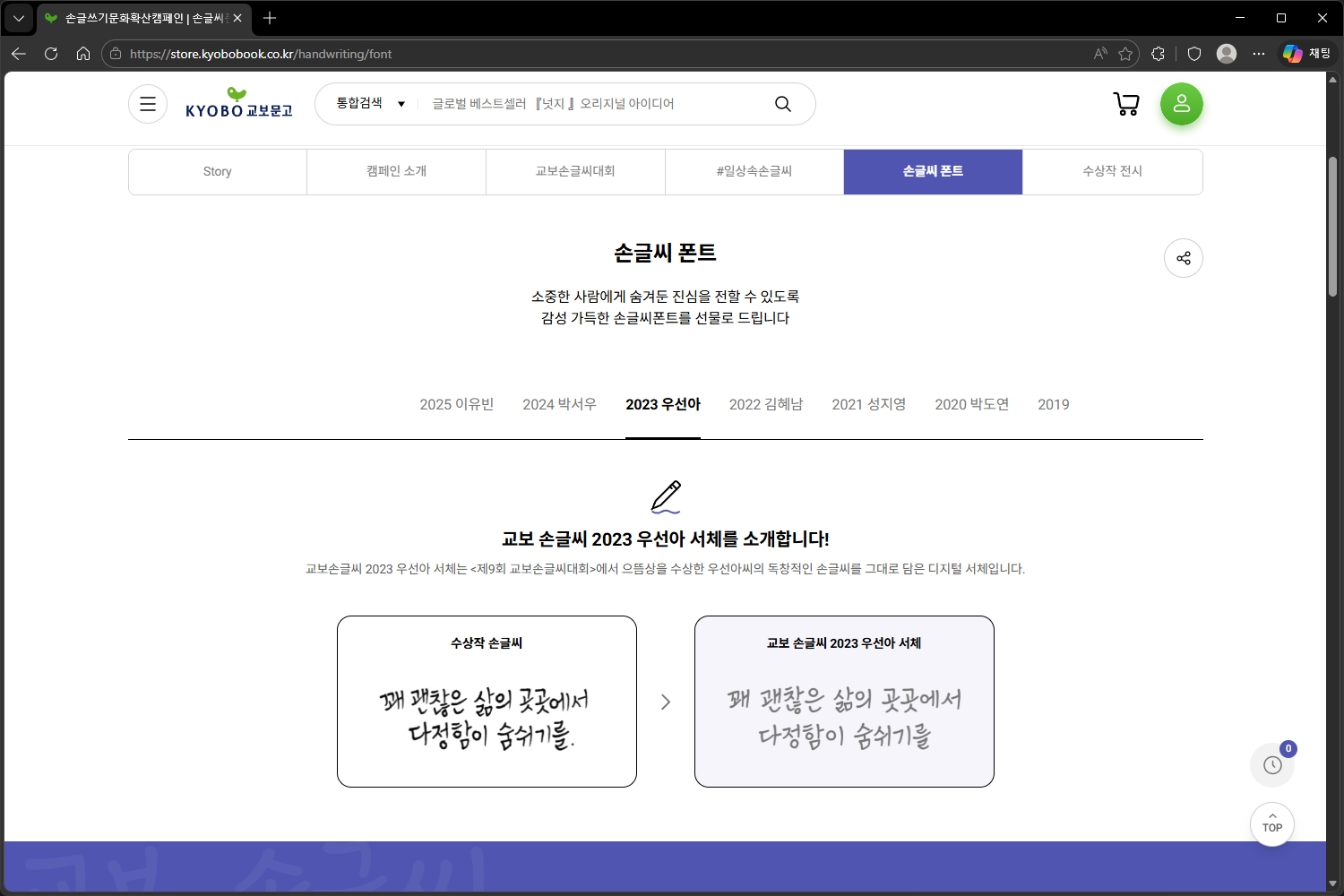1344x896 pixels.
Task: View site information lock icon
Action: point(116,54)
